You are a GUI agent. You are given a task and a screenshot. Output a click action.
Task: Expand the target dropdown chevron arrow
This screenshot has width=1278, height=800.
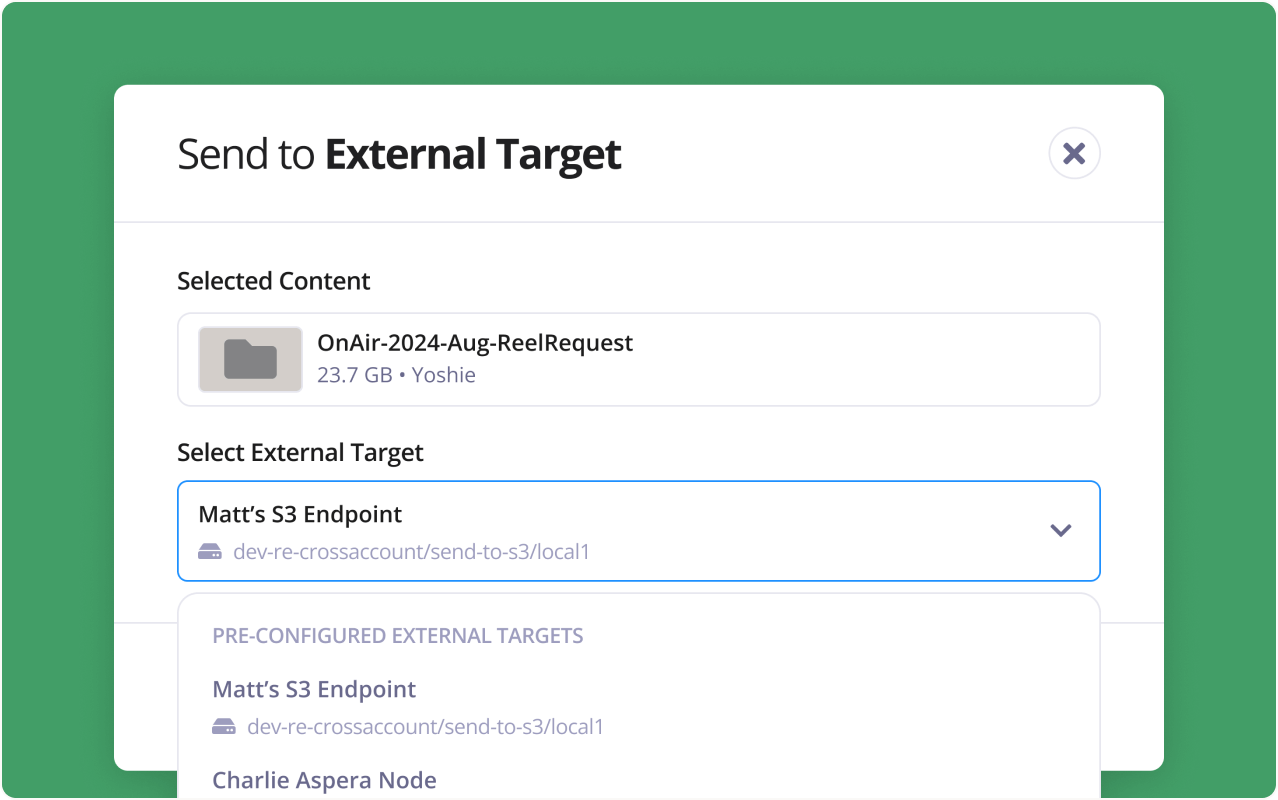coord(1060,530)
